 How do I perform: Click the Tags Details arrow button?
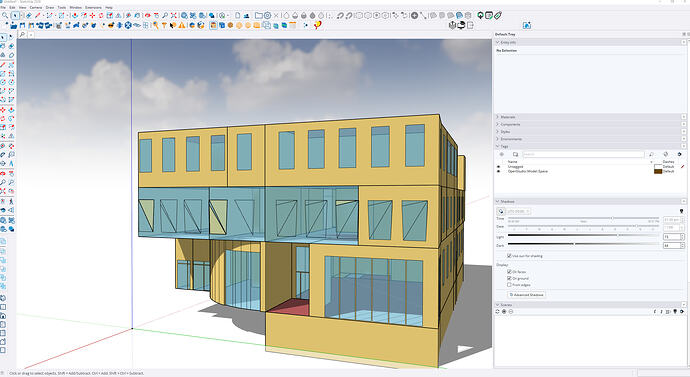[x=679, y=154]
